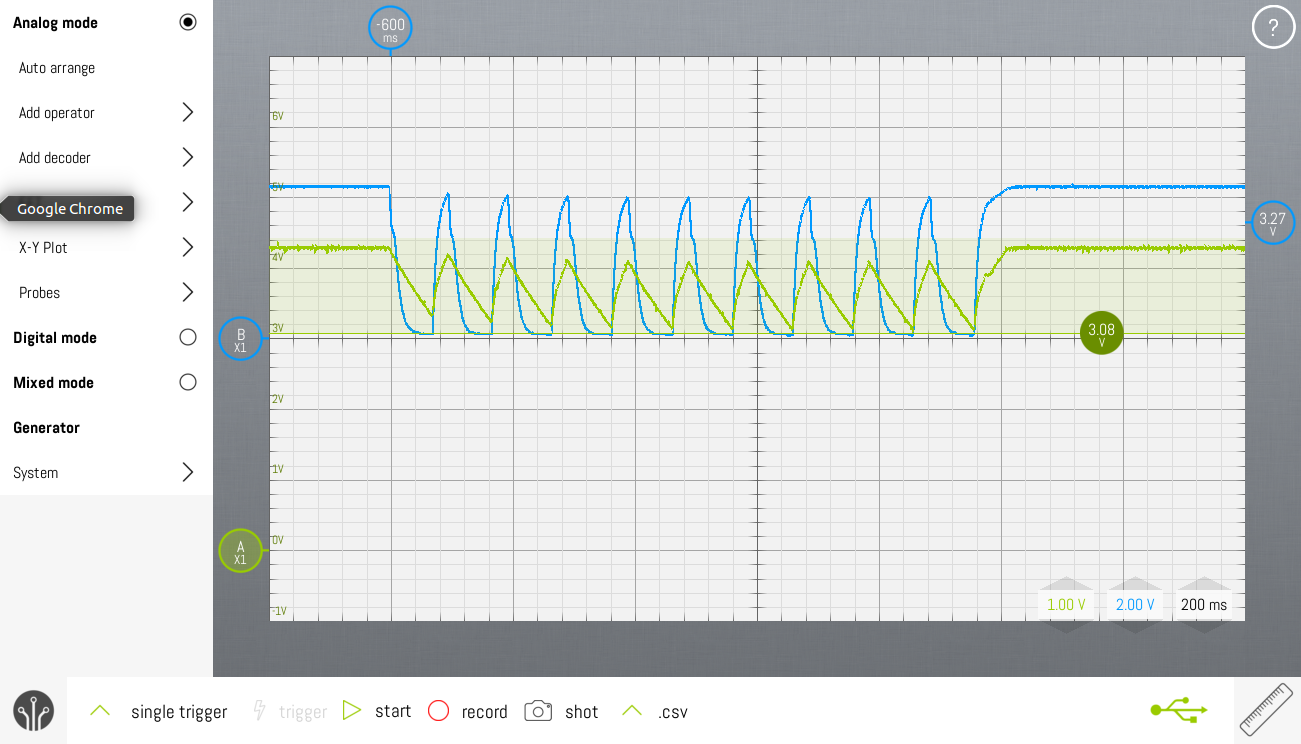Open the help question mark icon
The height and width of the screenshot is (744, 1301).
click(x=1273, y=27)
